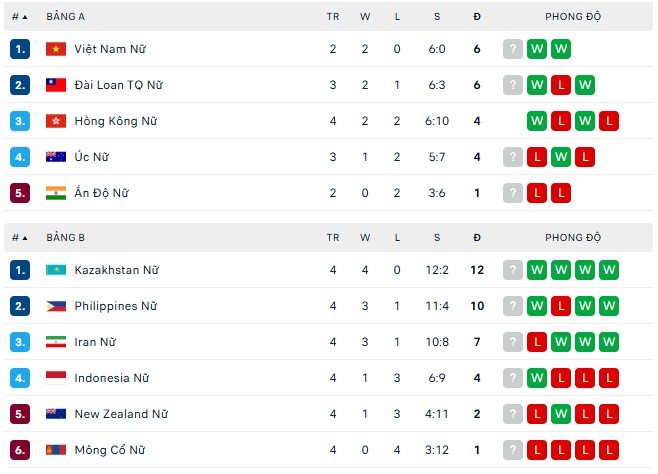Click the grey upcoming-match icon for Iran Nữ
The image size is (658, 474).
513,342
